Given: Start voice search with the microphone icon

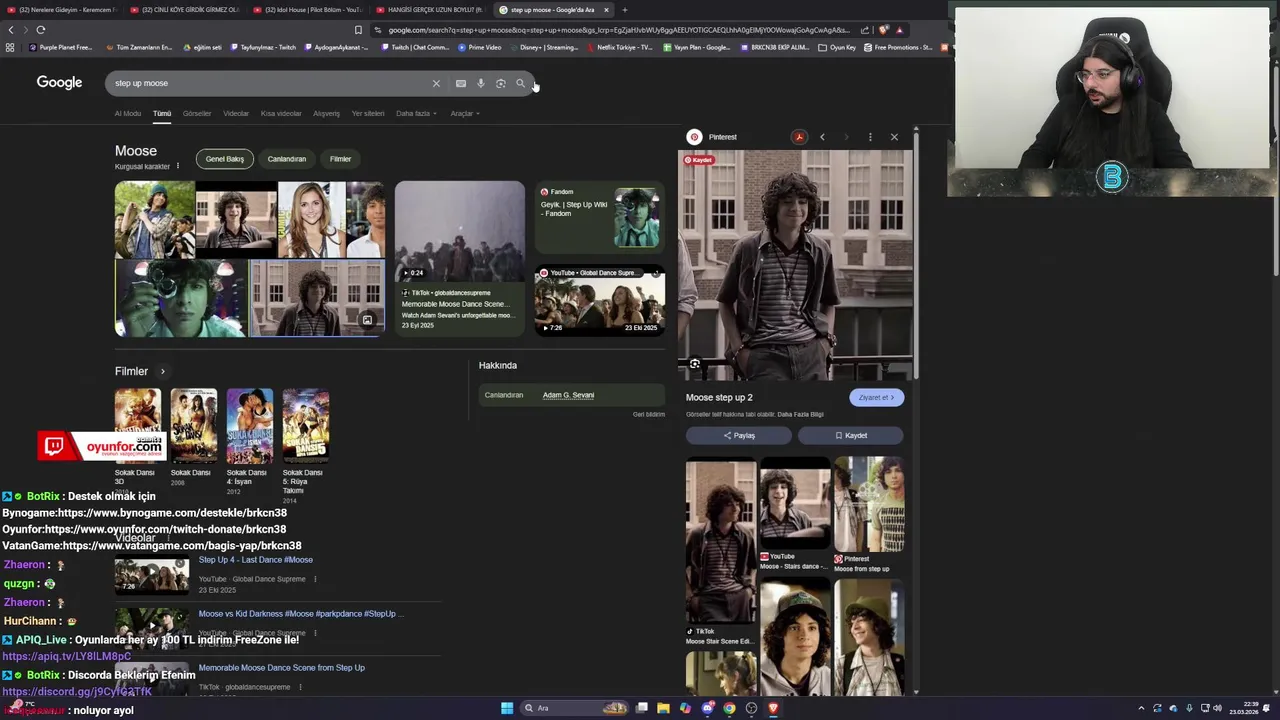Looking at the screenshot, I should (481, 83).
